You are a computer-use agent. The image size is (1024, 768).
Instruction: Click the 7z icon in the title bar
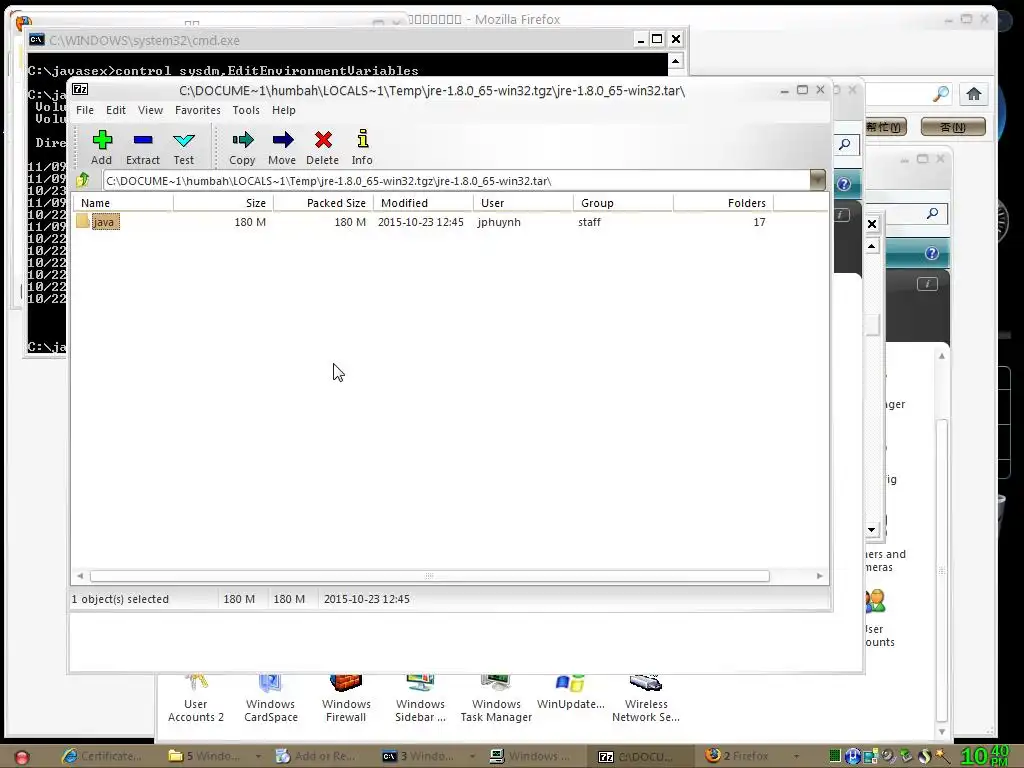pos(80,89)
